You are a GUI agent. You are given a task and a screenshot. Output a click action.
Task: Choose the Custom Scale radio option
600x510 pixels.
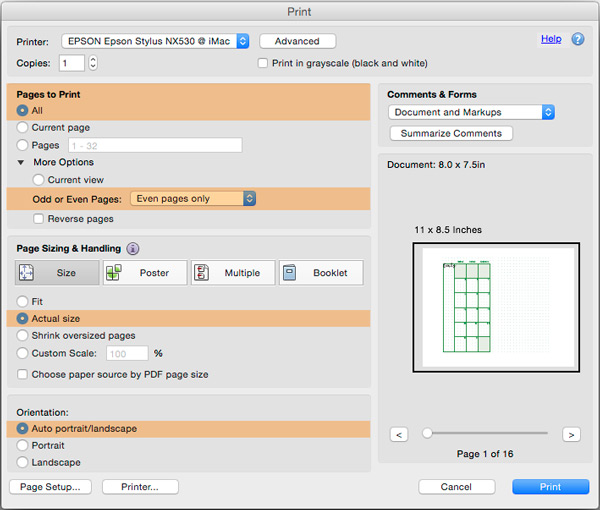coord(22,353)
